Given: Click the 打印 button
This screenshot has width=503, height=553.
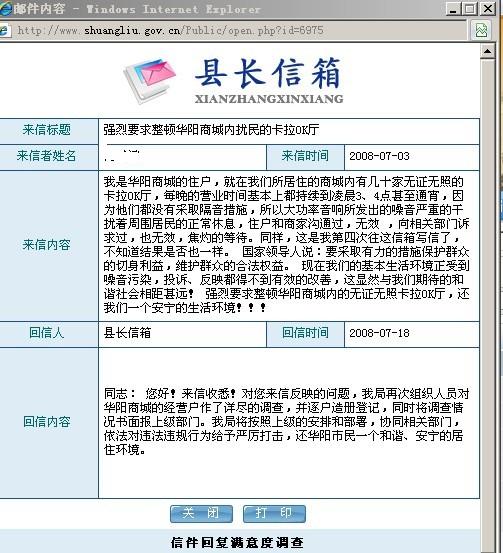Looking at the screenshot, I should point(274,514).
